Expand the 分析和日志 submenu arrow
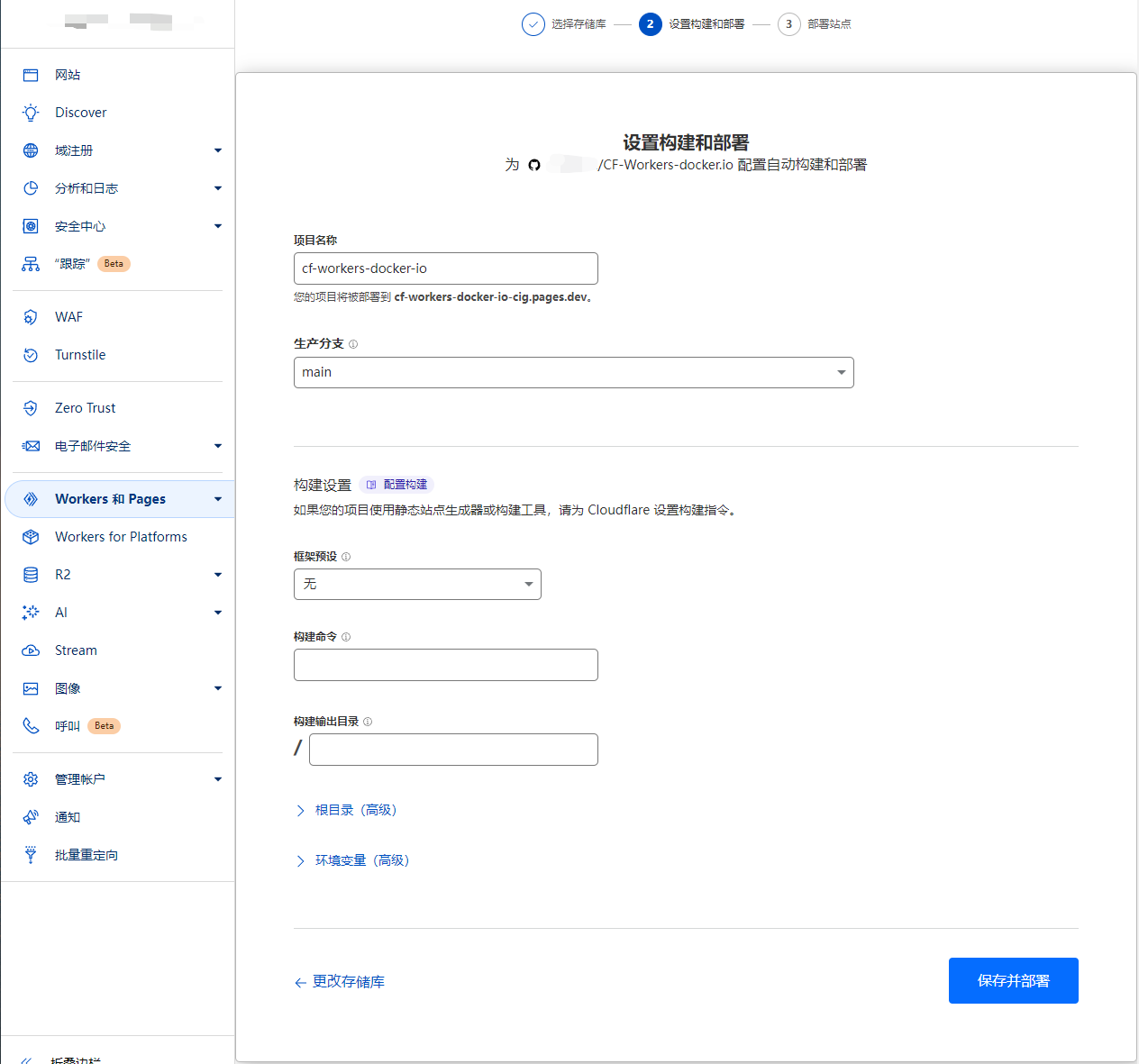This screenshot has width=1139, height=1064. tap(218, 188)
